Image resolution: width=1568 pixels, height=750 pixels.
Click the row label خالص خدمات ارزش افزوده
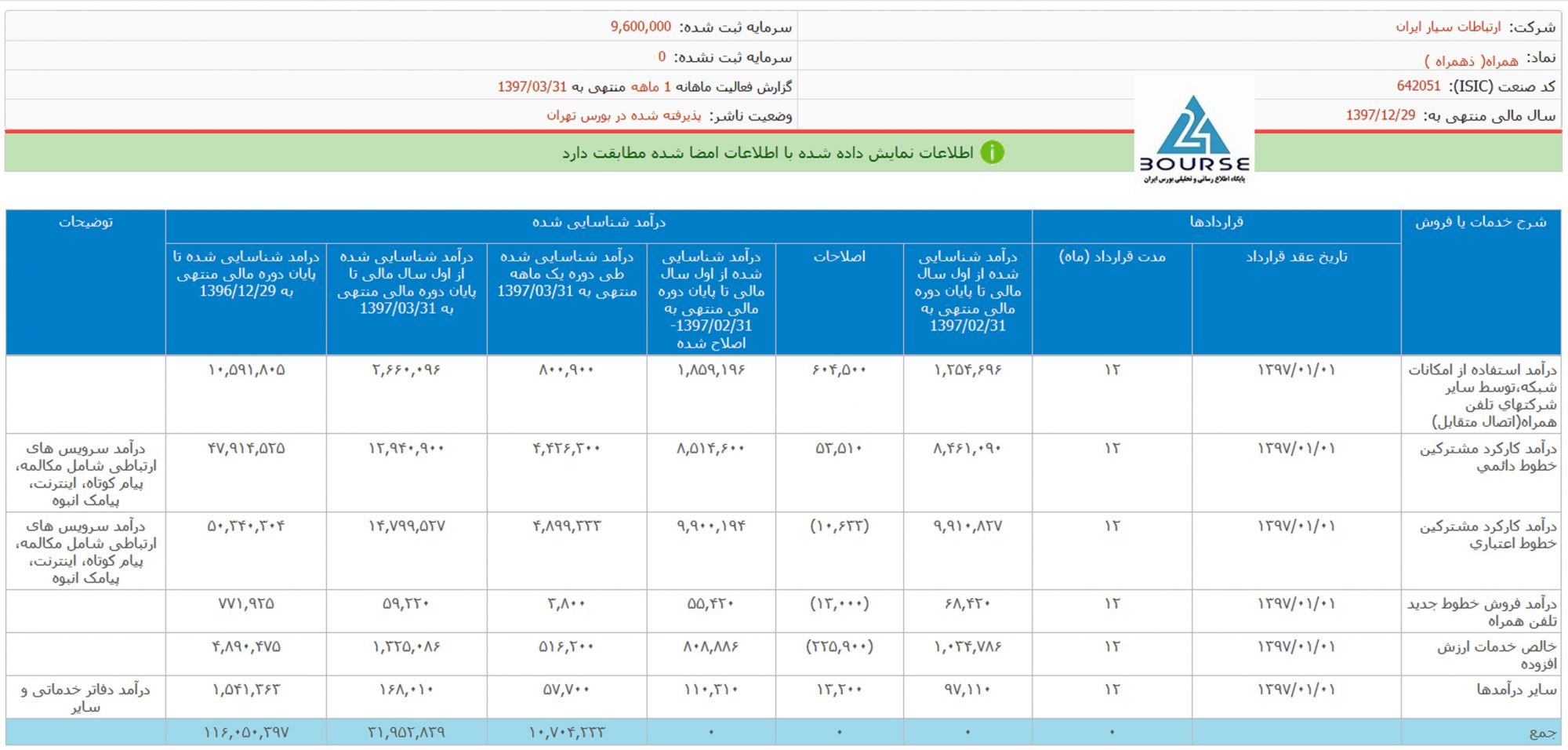1497,655
